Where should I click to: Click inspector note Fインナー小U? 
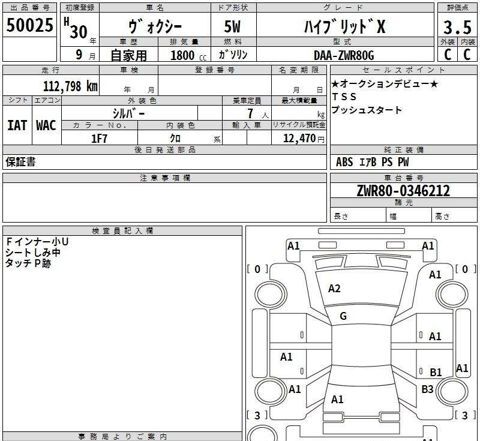[37, 242]
